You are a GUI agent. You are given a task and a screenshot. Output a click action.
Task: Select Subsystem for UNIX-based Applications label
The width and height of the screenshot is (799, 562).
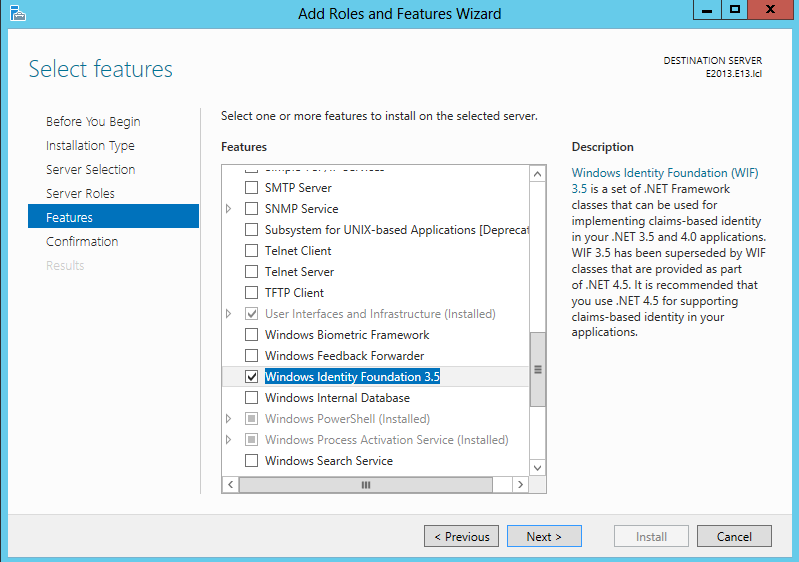[397, 229]
